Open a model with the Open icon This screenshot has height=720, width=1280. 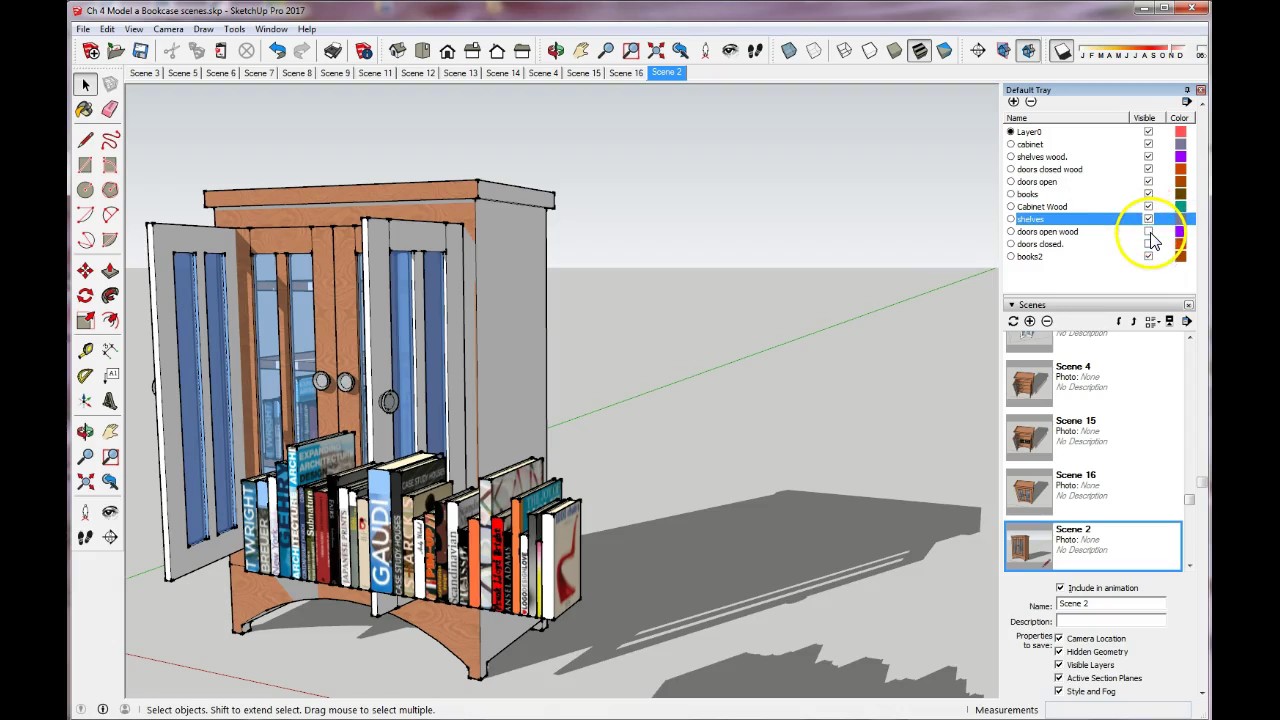tap(116, 51)
